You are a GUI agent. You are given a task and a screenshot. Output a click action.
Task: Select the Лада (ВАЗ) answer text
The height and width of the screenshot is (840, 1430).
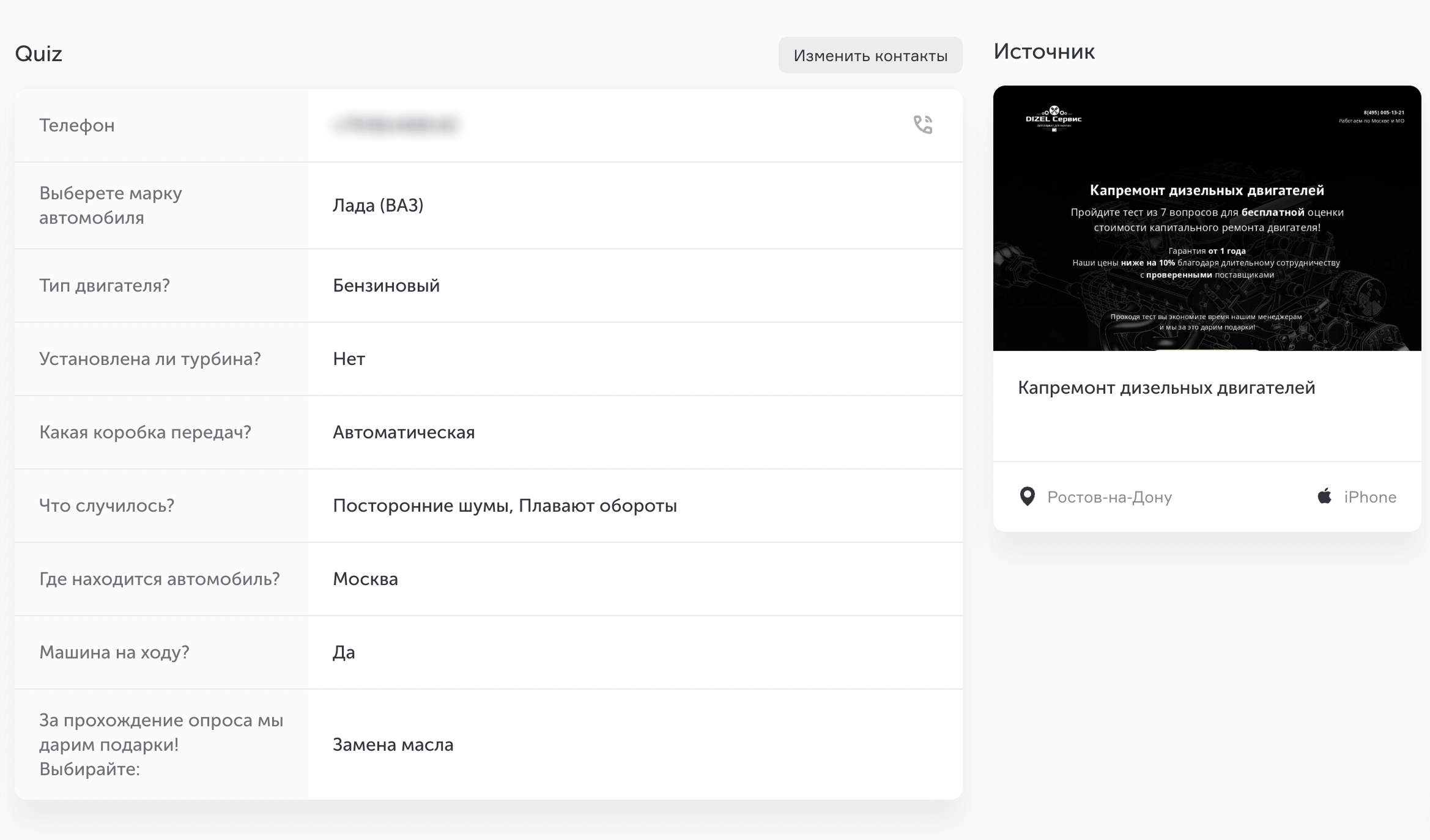tap(378, 205)
